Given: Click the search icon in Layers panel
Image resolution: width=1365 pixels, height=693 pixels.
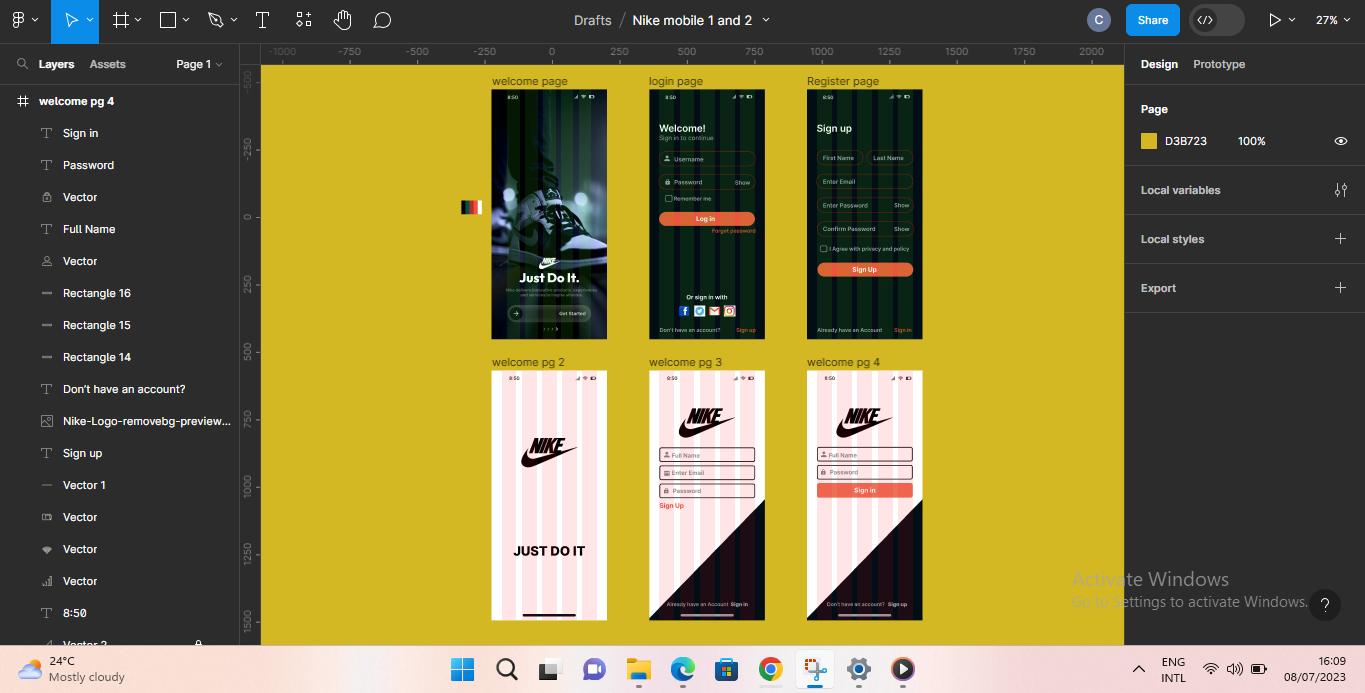Looking at the screenshot, I should [x=22, y=64].
